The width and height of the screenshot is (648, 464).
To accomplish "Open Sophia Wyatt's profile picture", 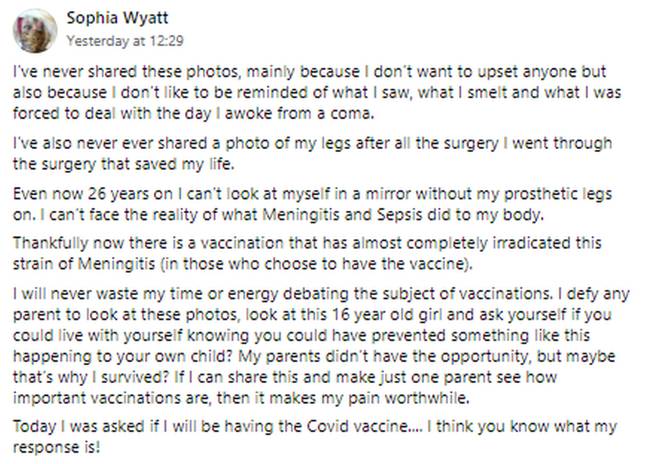I will pyautogui.click(x=35, y=31).
